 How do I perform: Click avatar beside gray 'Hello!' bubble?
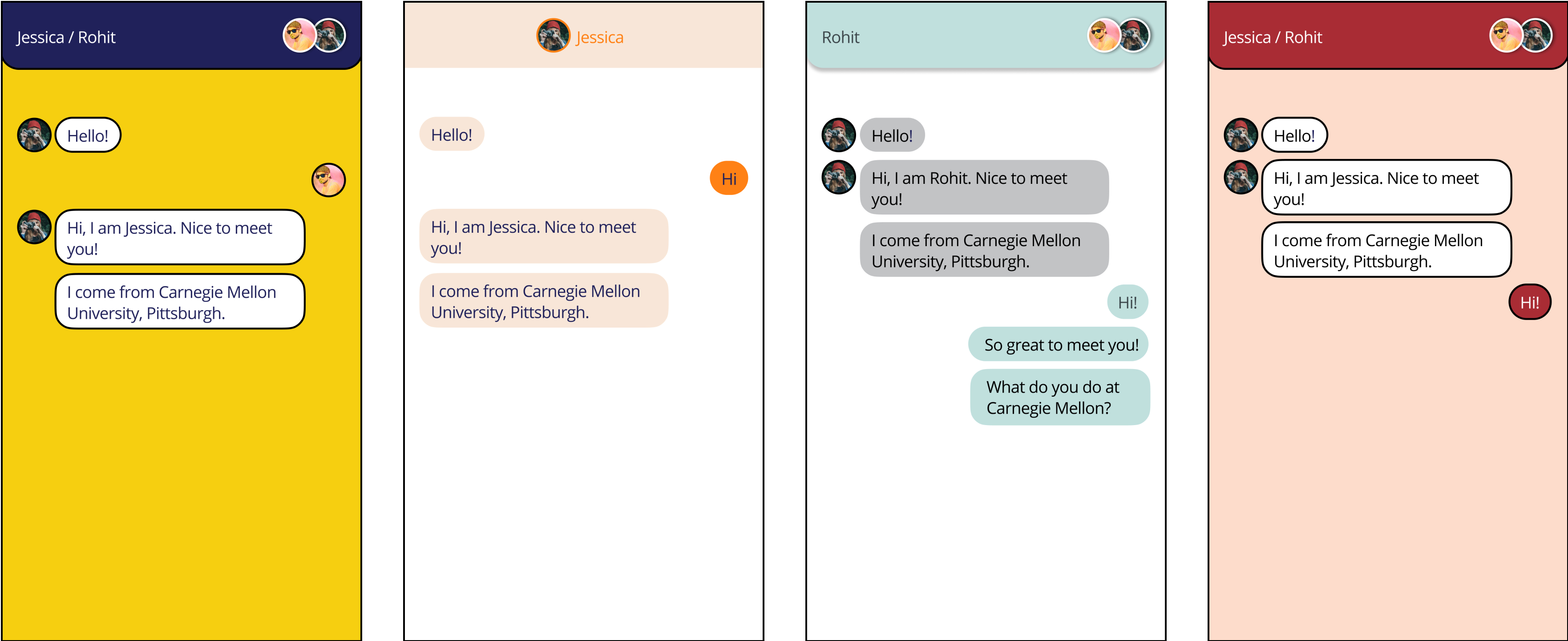(x=839, y=134)
